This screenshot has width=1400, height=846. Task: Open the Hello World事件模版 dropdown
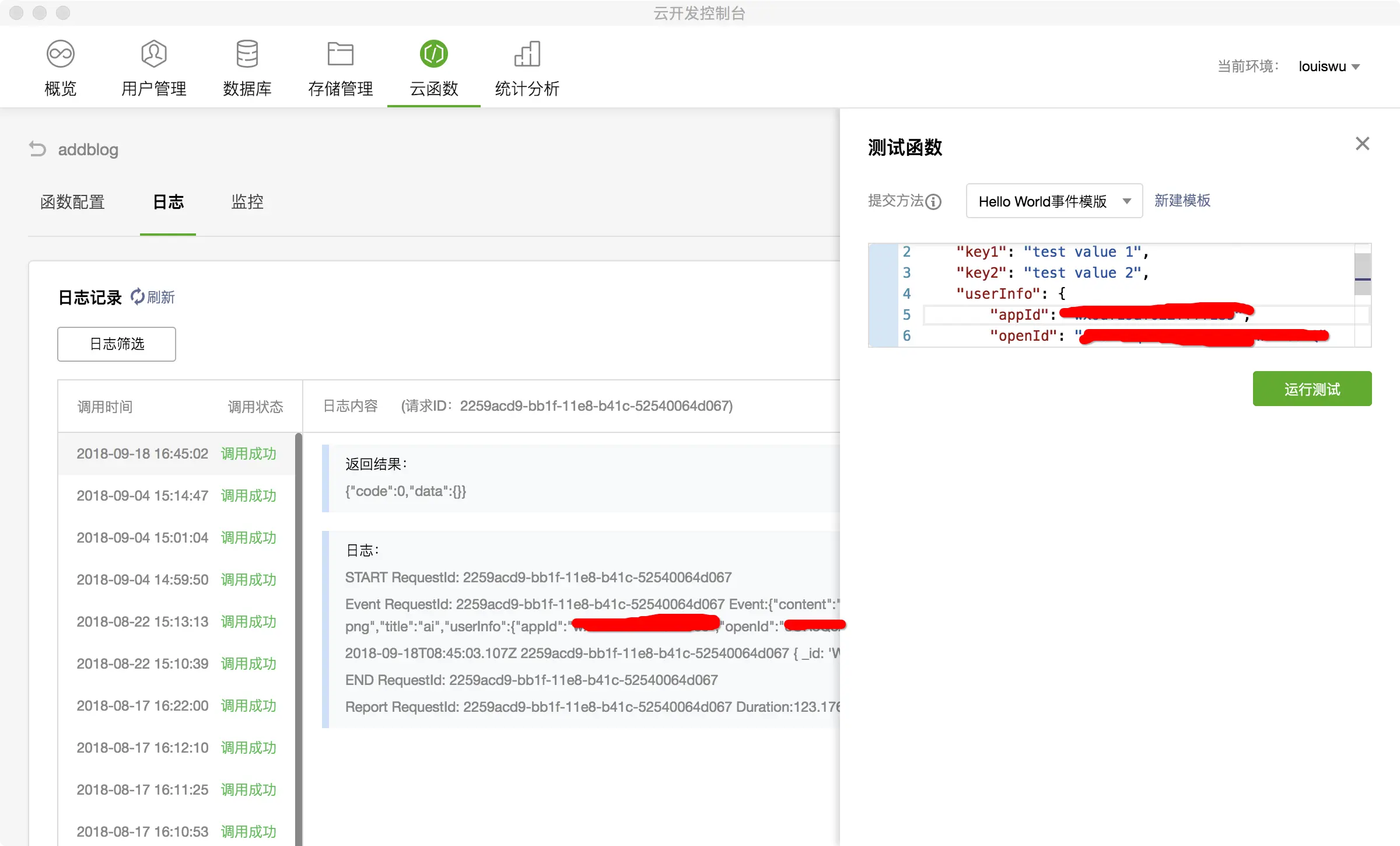point(1053,201)
